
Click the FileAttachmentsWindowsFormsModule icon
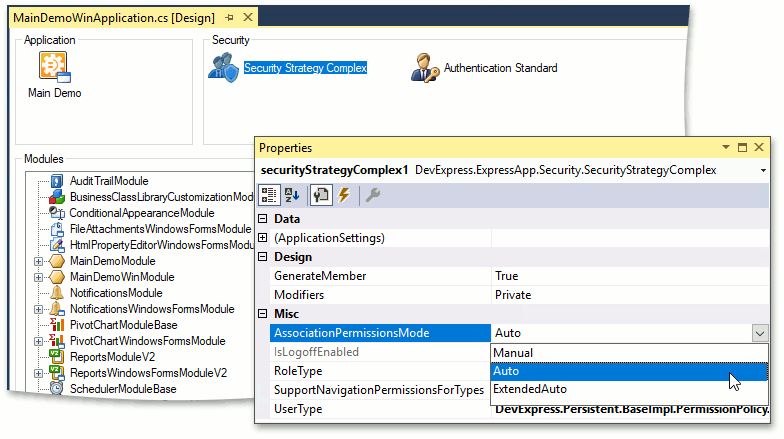pyautogui.click(x=57, y=229)
